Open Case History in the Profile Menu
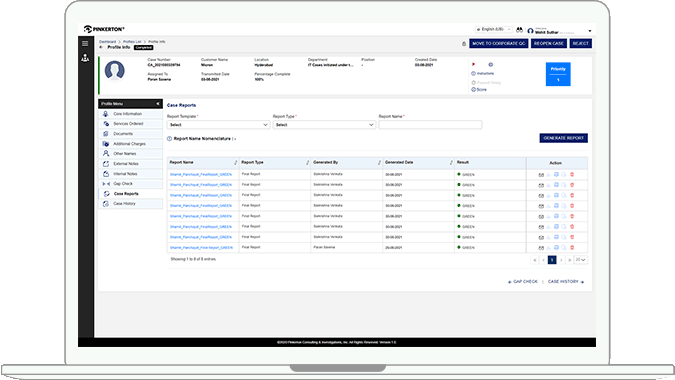 (130, 204)
